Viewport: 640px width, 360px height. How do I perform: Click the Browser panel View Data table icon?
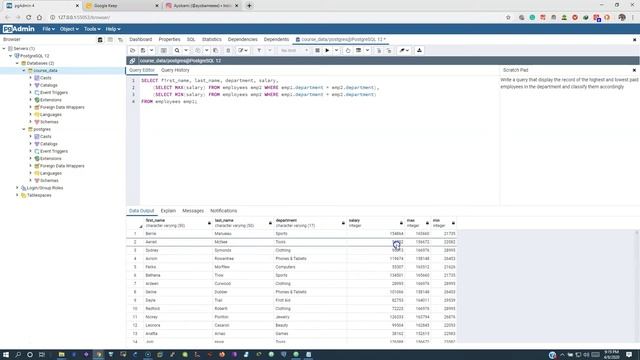click(110, 40)
